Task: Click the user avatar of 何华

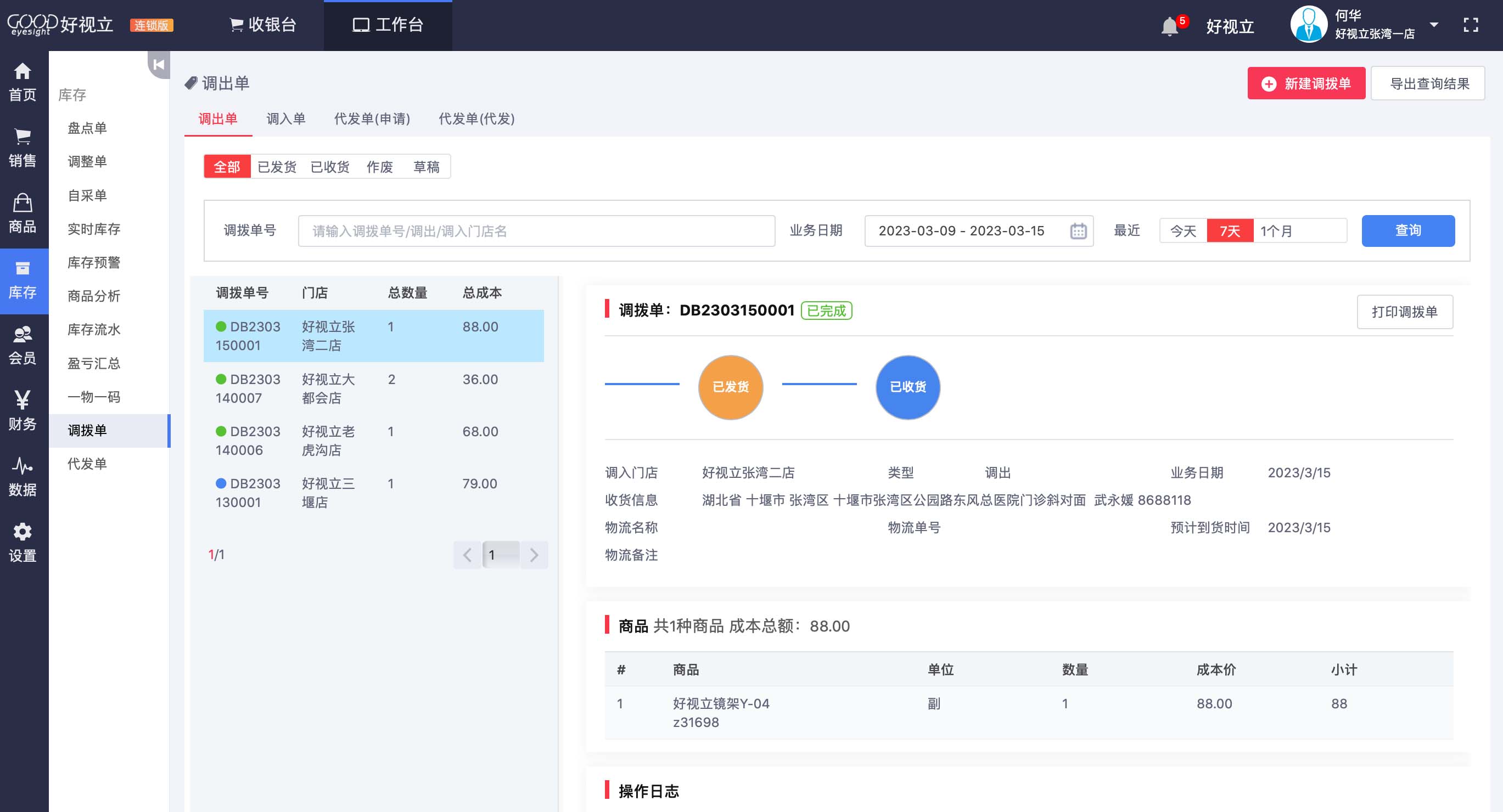Action: pyautogui.click(x=1309, y=25)
